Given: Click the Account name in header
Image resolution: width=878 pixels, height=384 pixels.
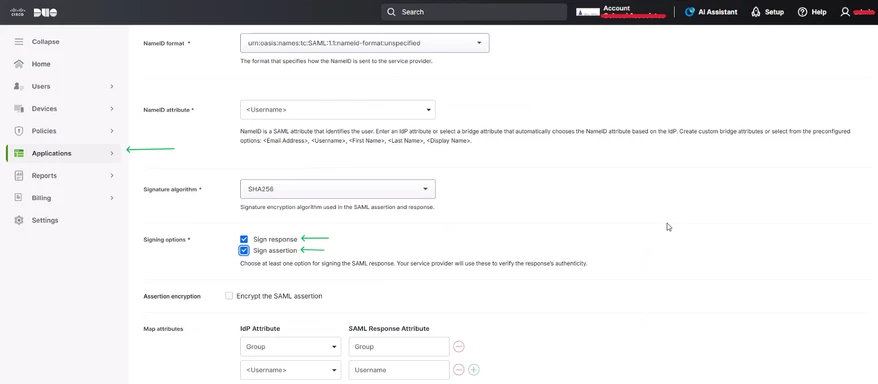Looking at the screenshot, I should 617,8.
